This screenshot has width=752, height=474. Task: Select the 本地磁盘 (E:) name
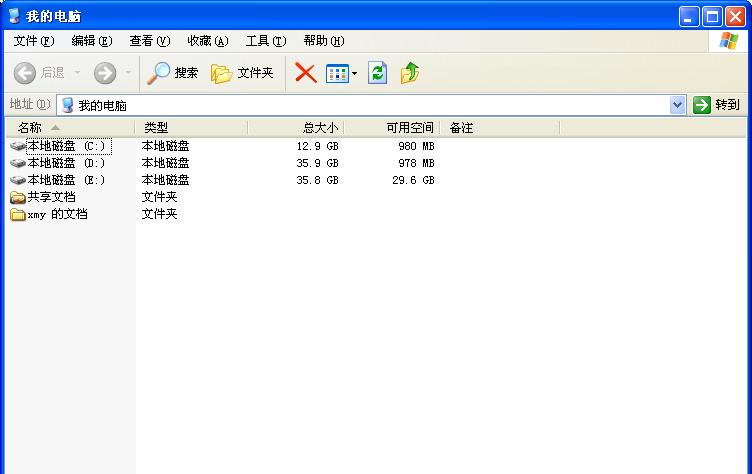pyautogui.click(x=66, y=180)
